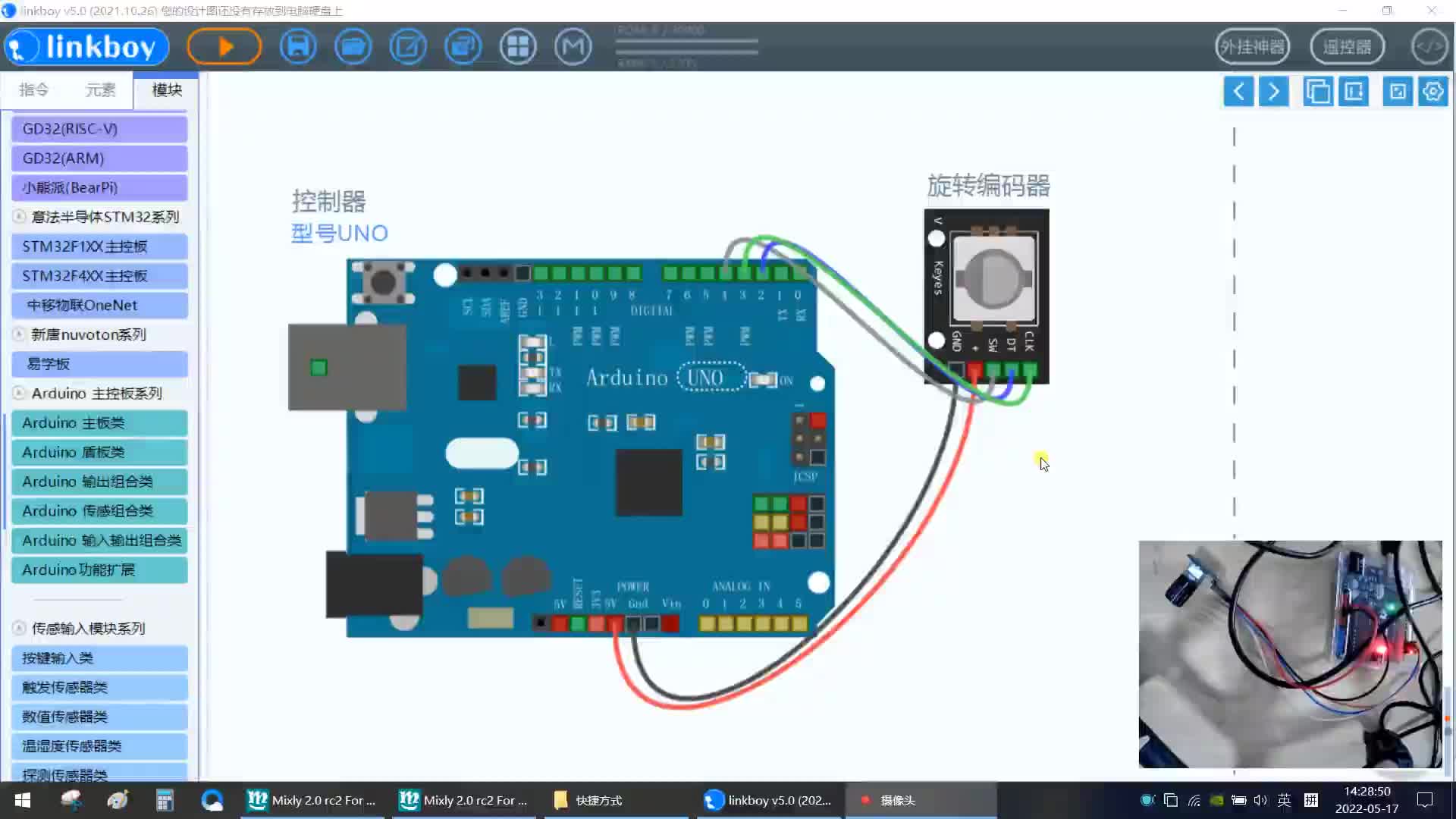Select 小熊派(BearPi) module entry
This screenshot has height=819, width=1456.
click(x=99, y=188)
